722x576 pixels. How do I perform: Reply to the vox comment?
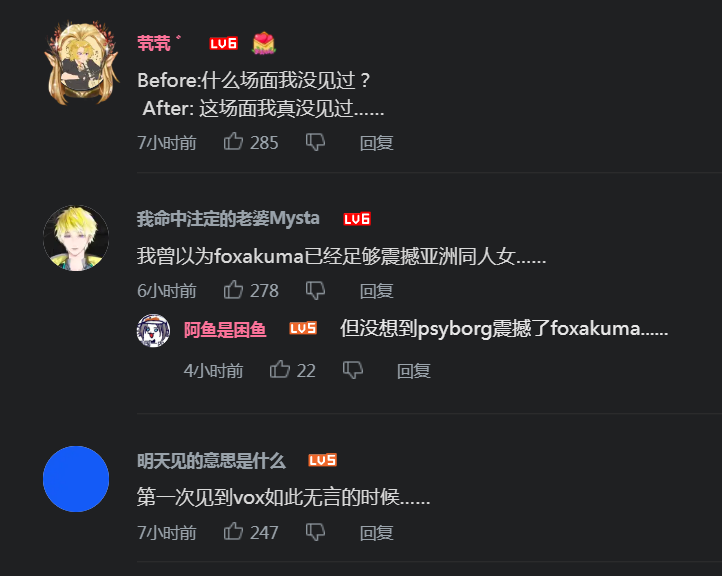pos(377,533)
